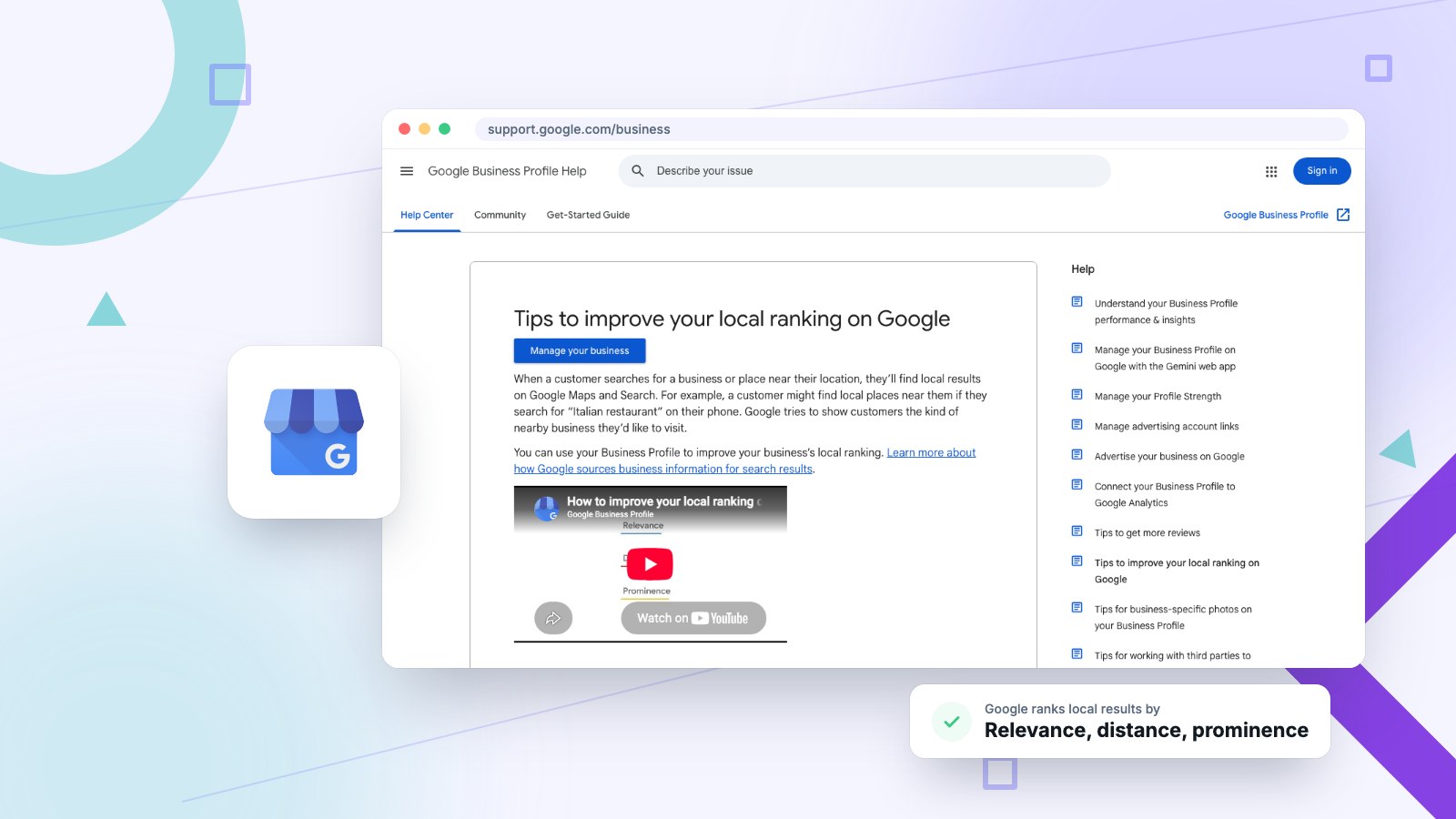Viewport: 1456px width, 819px height.
Task: Click the article icon beside Tips to get more reviews
Action: (x=1077, y=531)
